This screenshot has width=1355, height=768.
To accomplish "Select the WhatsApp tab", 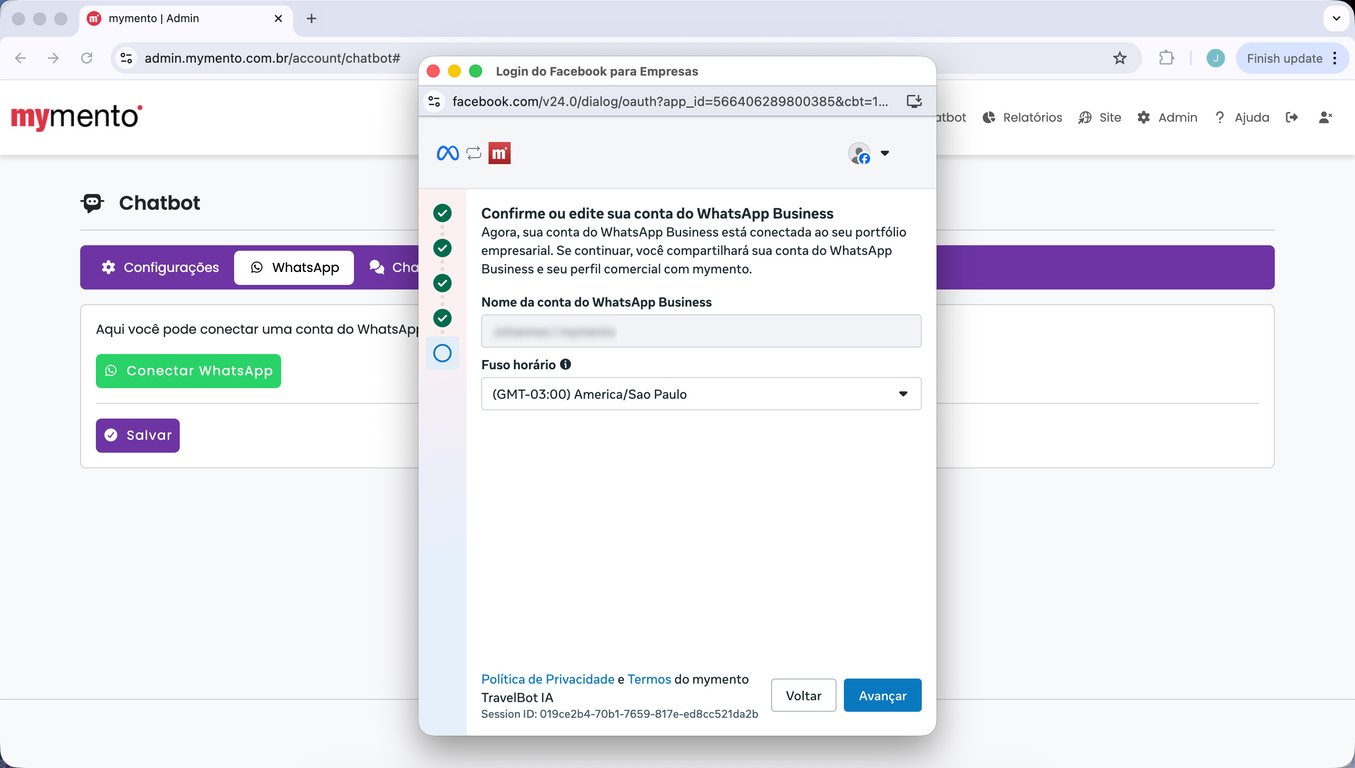I will pyautogui.click(x=294, y=268).
